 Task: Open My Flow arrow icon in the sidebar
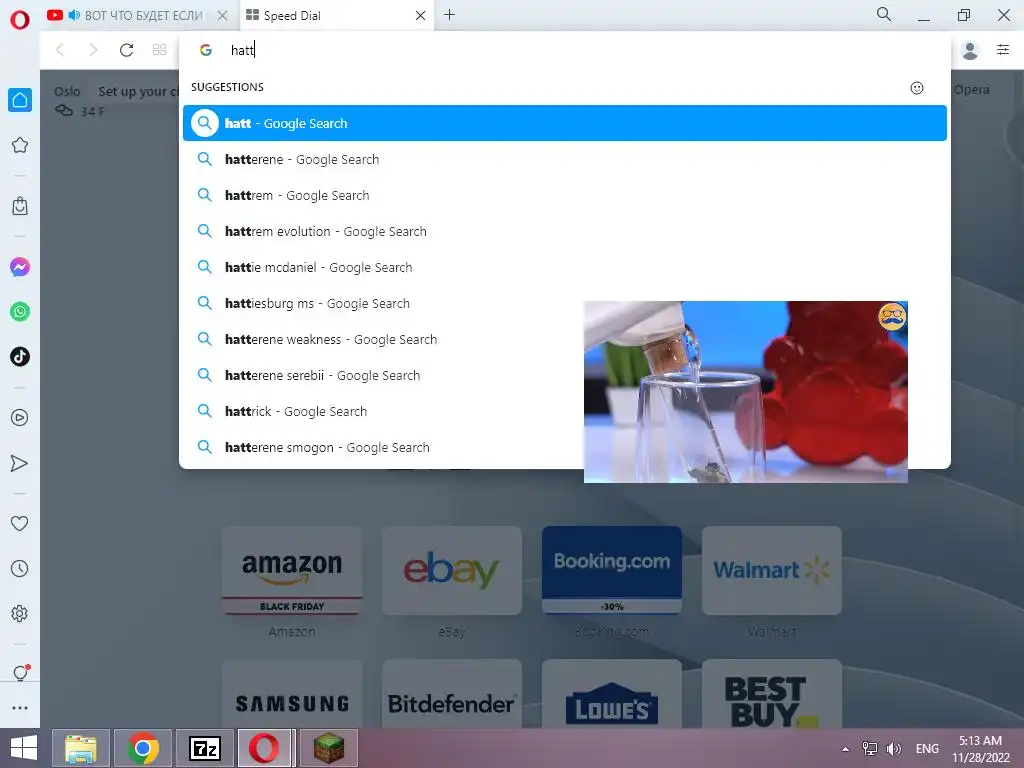tap(20, 463)
